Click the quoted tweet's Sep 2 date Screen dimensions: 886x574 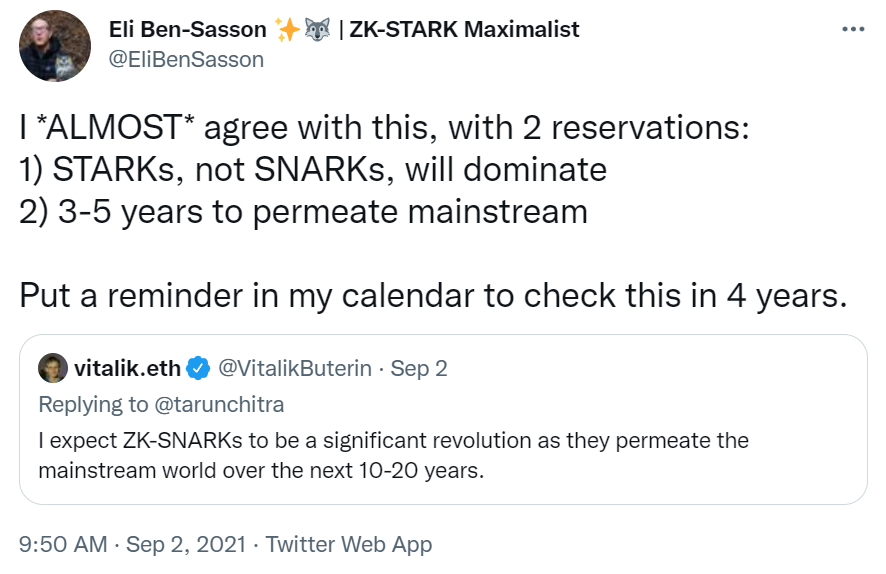(419, 369)
